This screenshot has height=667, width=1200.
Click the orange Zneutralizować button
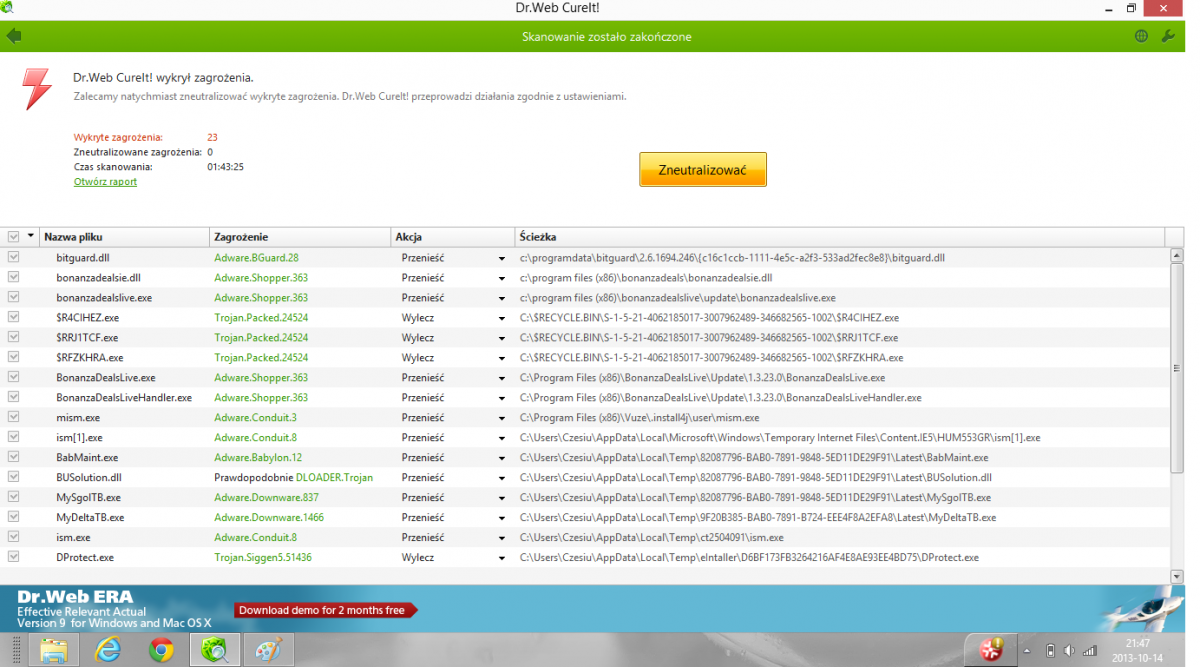[703, 170]
